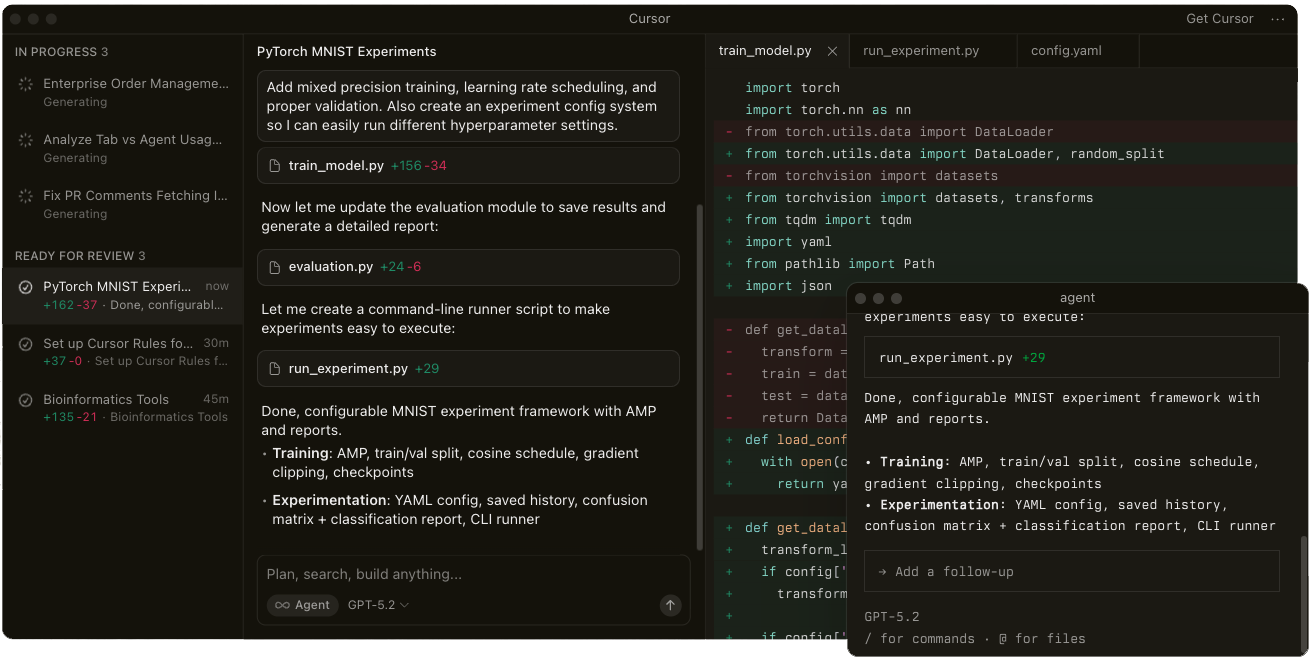This screenshot has width=1310, height=657.
Task: Click the checkmark icon for Set up Cursor Rules
Action: coord(26,344)
